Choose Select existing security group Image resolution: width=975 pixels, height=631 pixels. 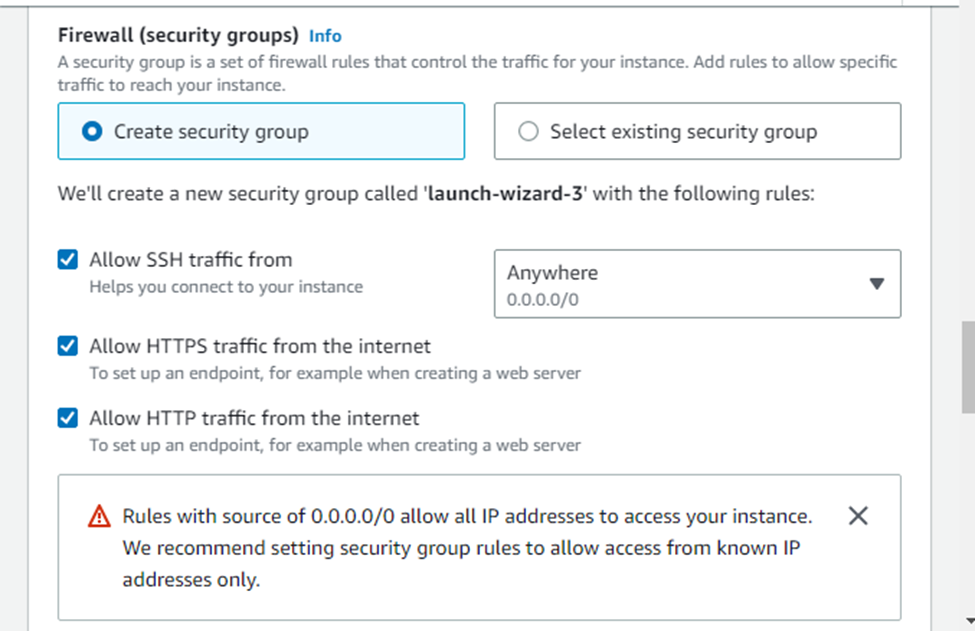[529, 132]
